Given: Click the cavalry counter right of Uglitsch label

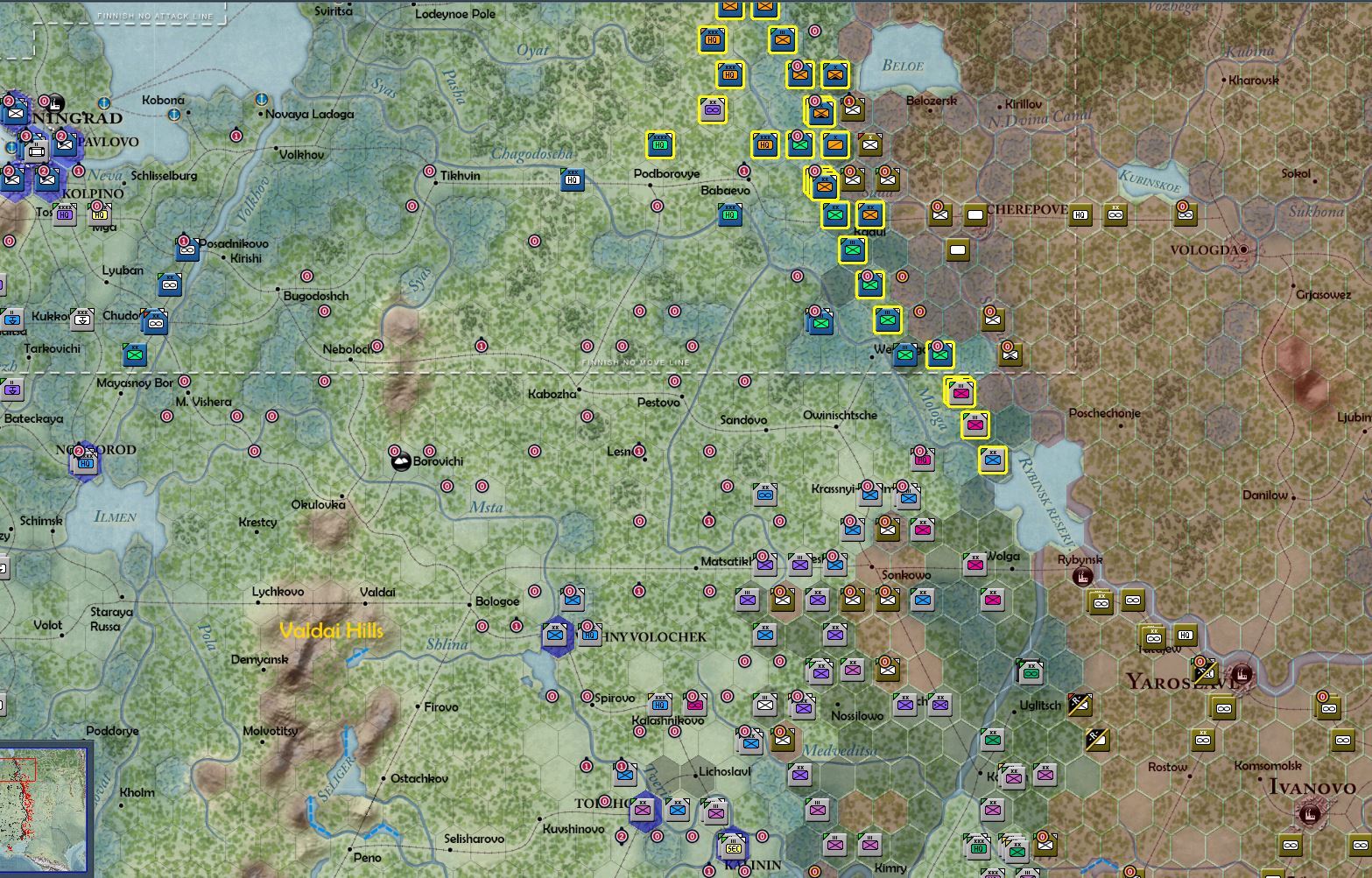Looking at the screenshot, I should click(x=1080, y=705).
